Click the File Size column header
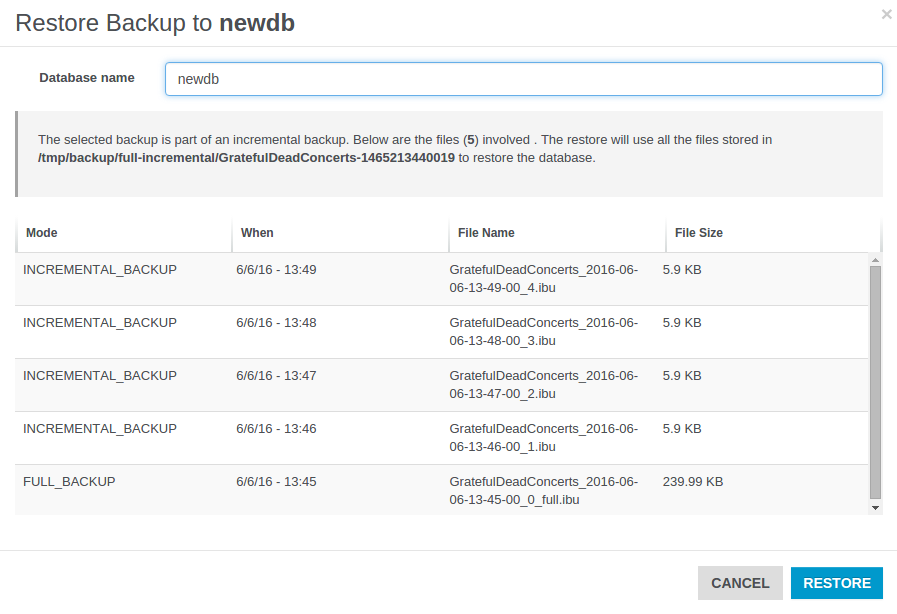This screenshot has width=897, height=614. click(x=698, y=233)
